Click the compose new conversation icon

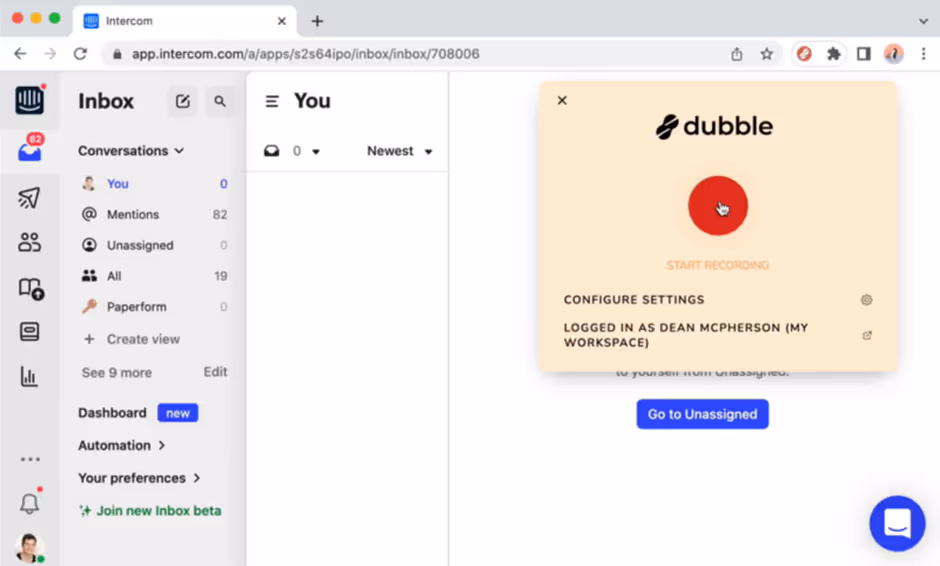point(183,101)
